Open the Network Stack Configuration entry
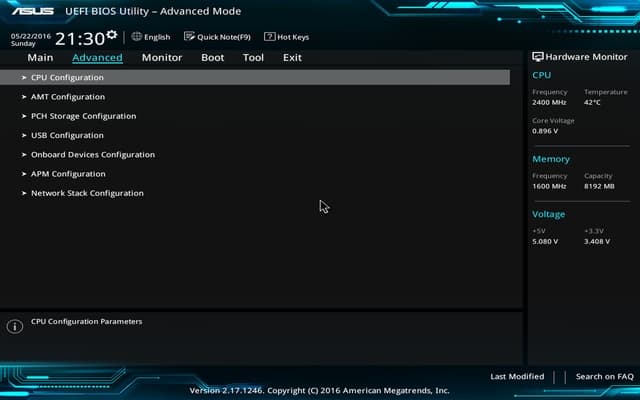Image resolution: width=640 pixels, height=400 pixels. (87, 193)
